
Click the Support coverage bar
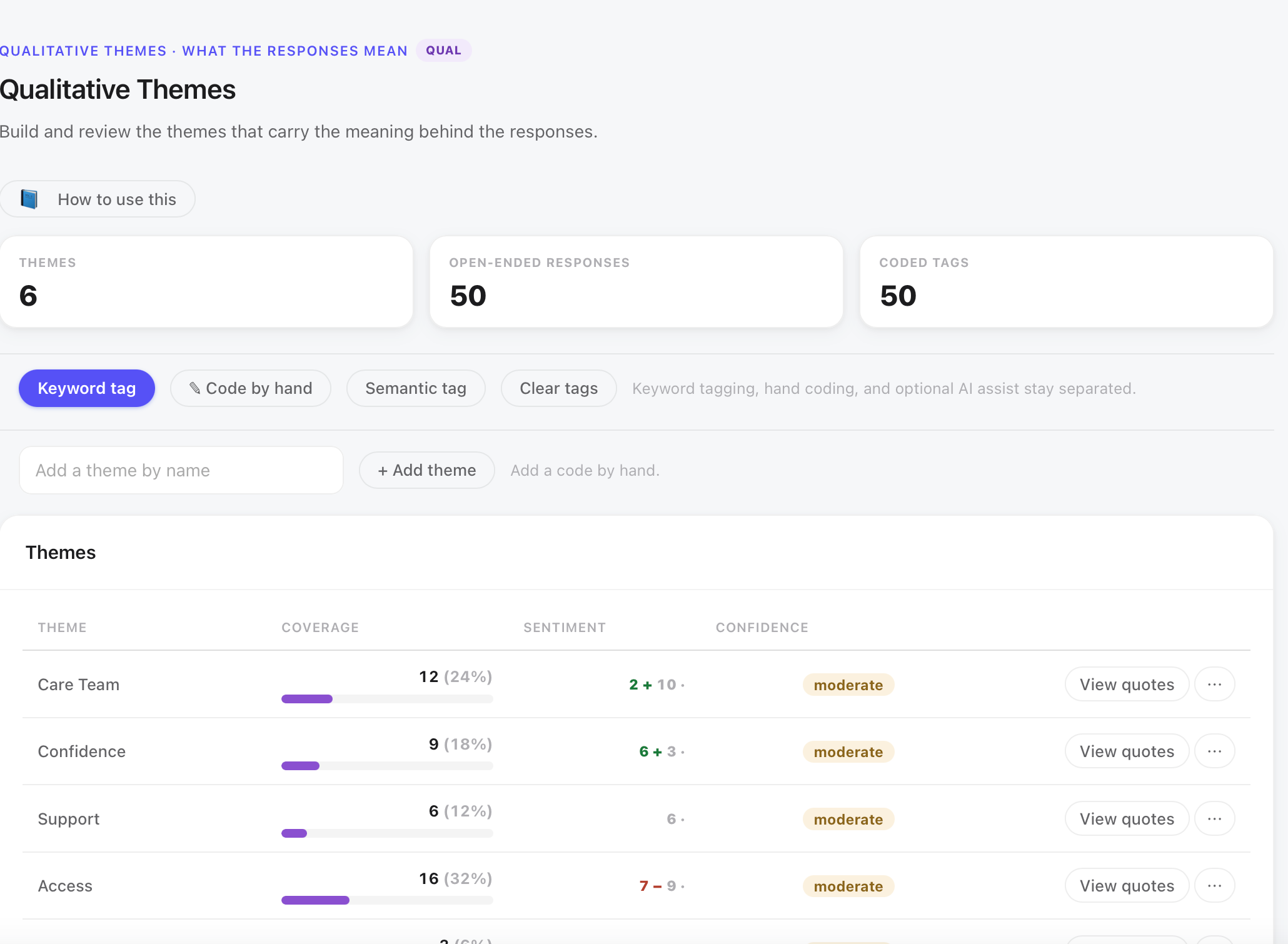point(387,833)
